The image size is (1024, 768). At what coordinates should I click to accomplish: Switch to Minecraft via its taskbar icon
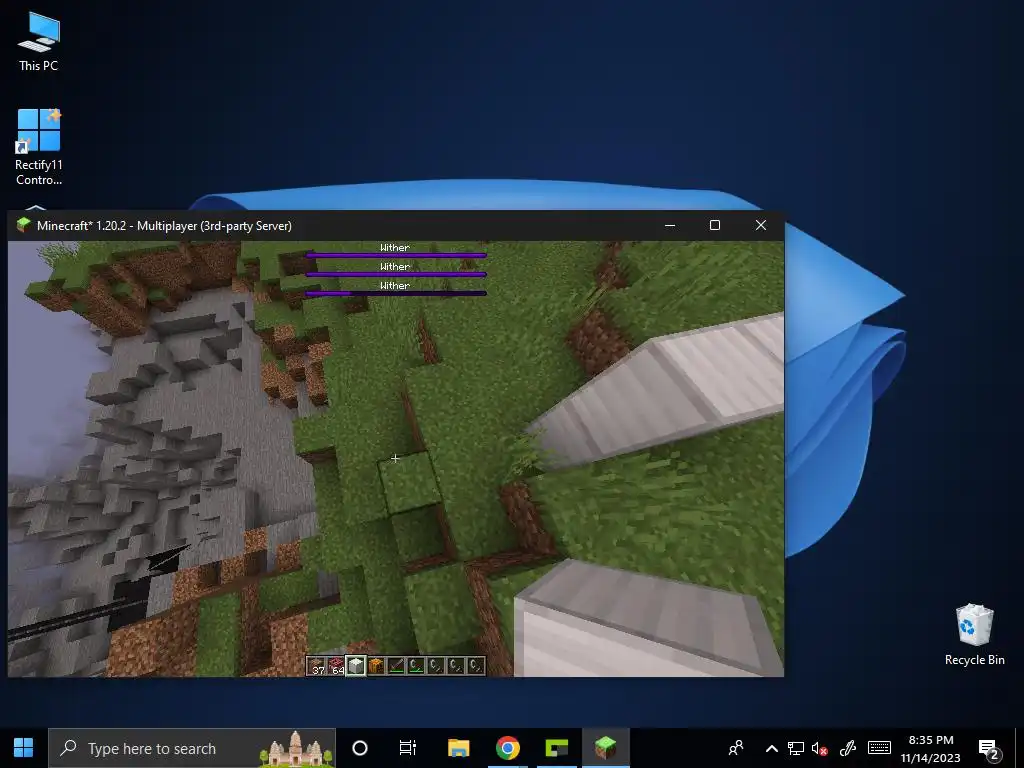point(605,748)
